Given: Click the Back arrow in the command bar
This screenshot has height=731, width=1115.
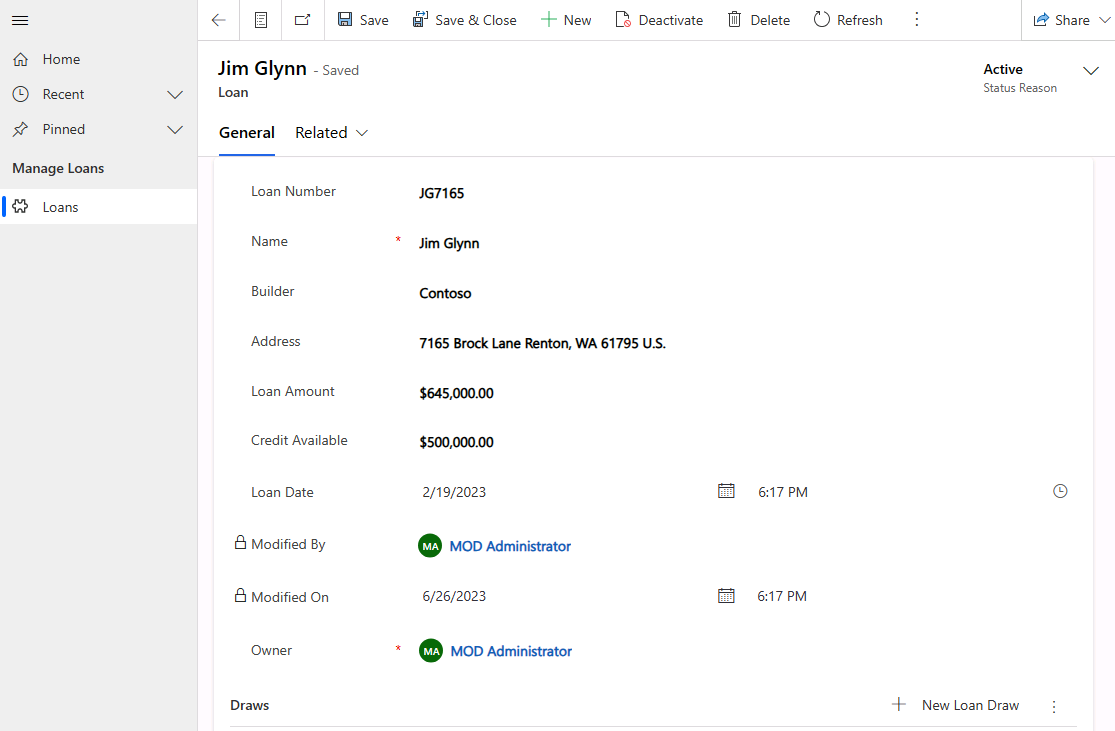Looking at the screenshot, I should [x=218, y=19].
